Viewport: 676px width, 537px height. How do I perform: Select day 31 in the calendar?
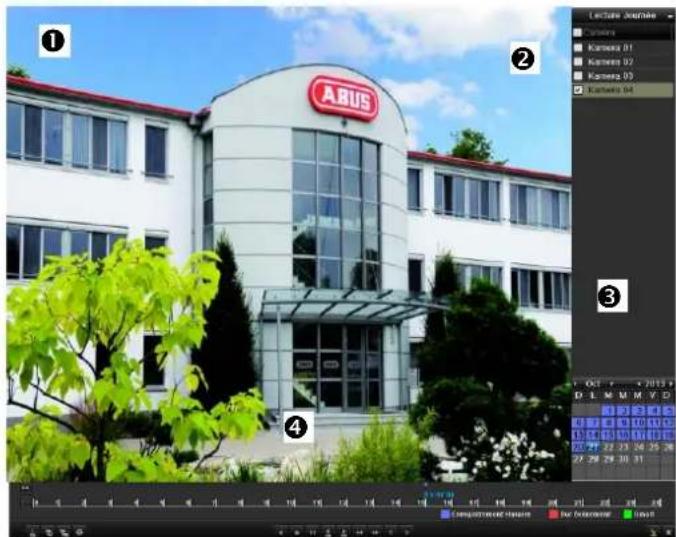tap(638, 459)
